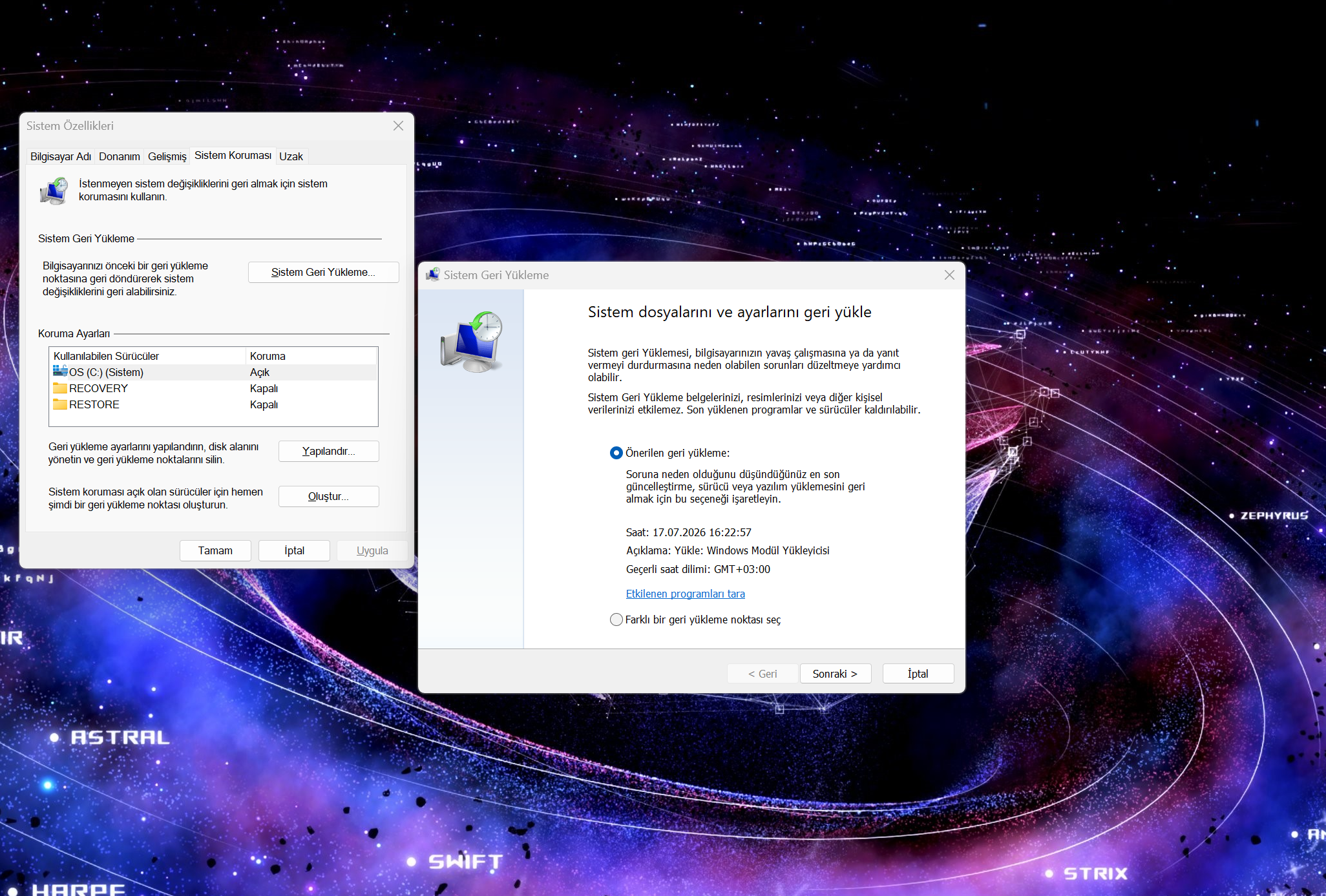Click the Yapılandır... button
This screenshot has height=896, width=1326.
pyautogui.click(x=329, y=451)
